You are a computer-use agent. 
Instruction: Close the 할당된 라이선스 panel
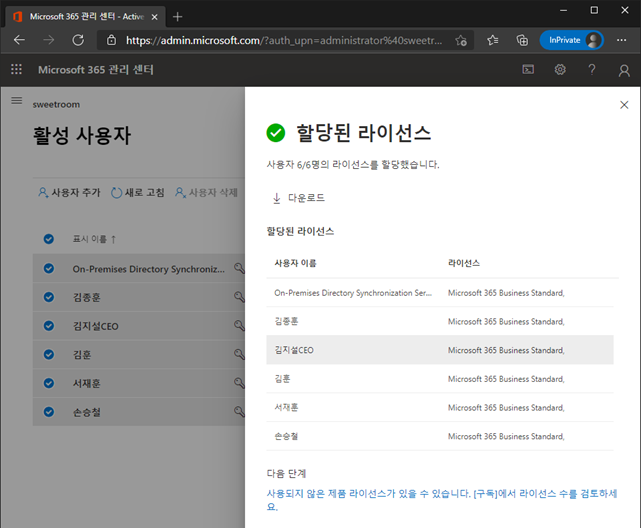point(624,105)
